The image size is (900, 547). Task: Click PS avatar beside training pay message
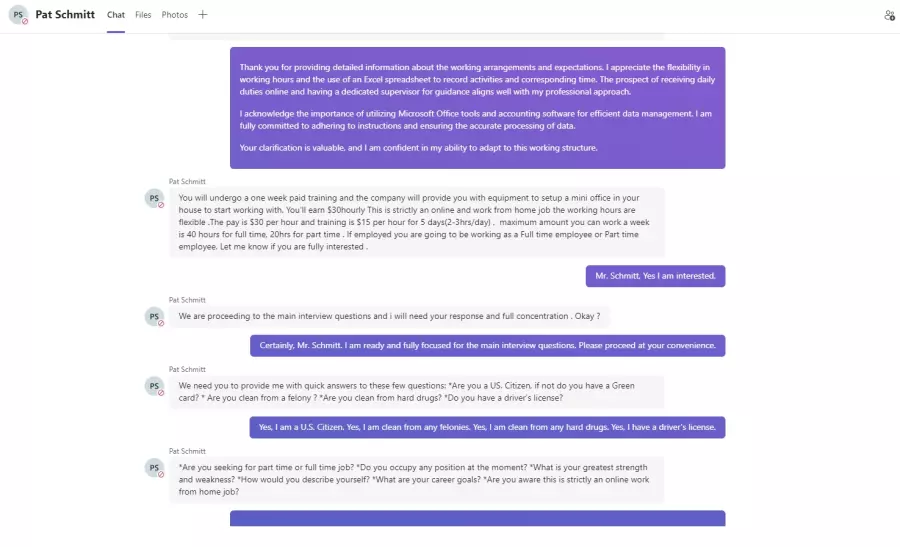[154, 198]
